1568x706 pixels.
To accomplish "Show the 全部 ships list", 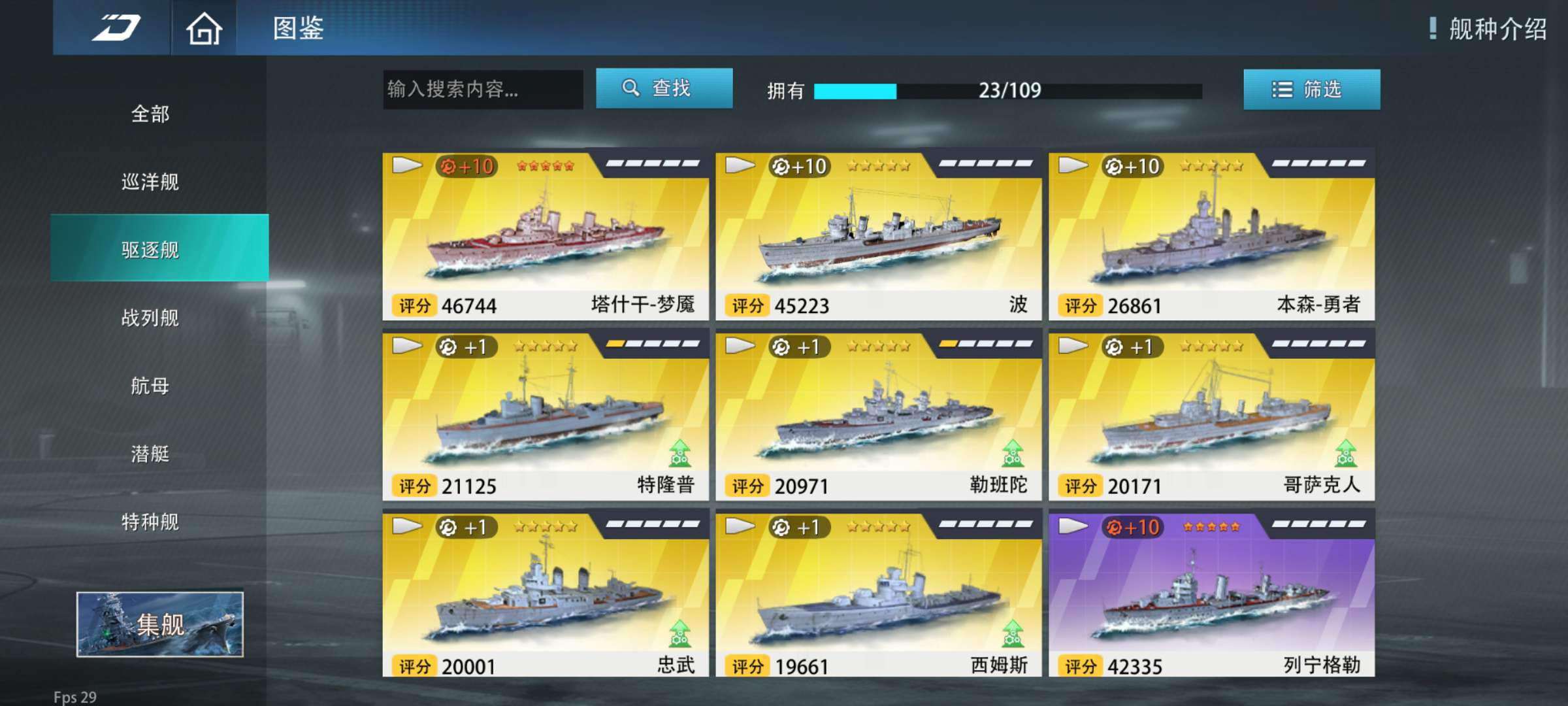I will (x=150, y=114).
